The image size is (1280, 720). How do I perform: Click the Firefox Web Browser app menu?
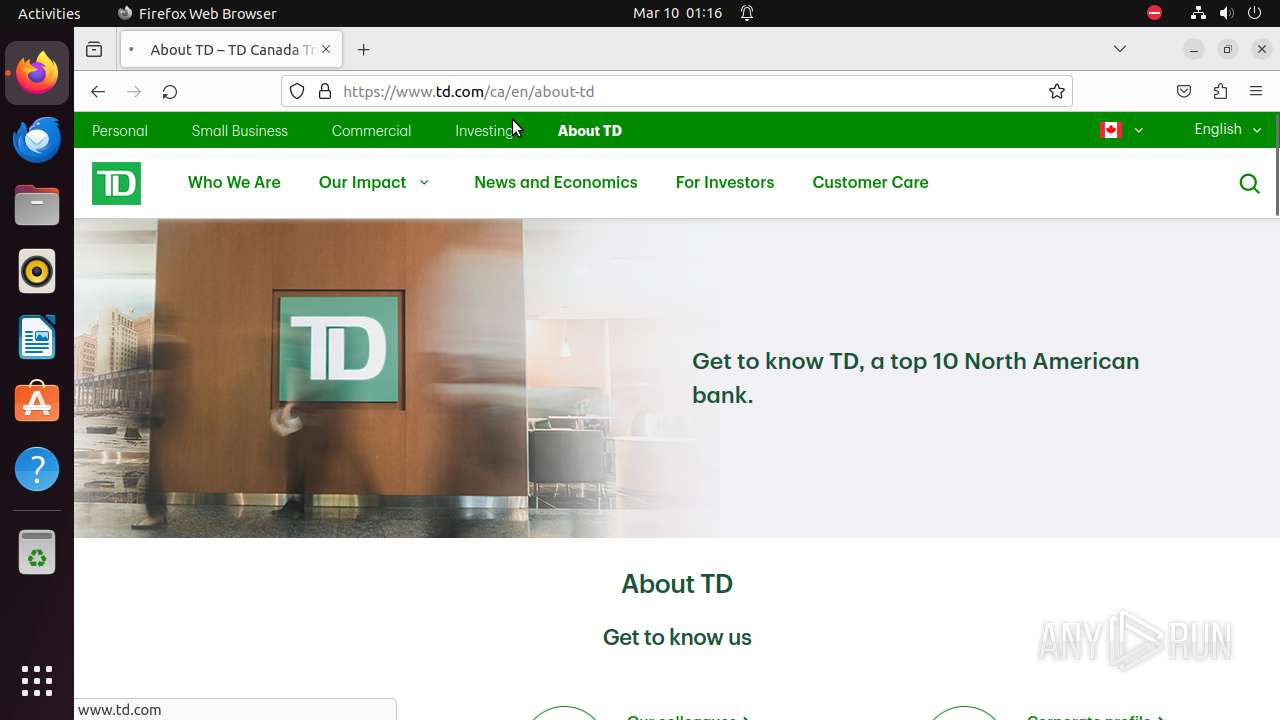197,13
